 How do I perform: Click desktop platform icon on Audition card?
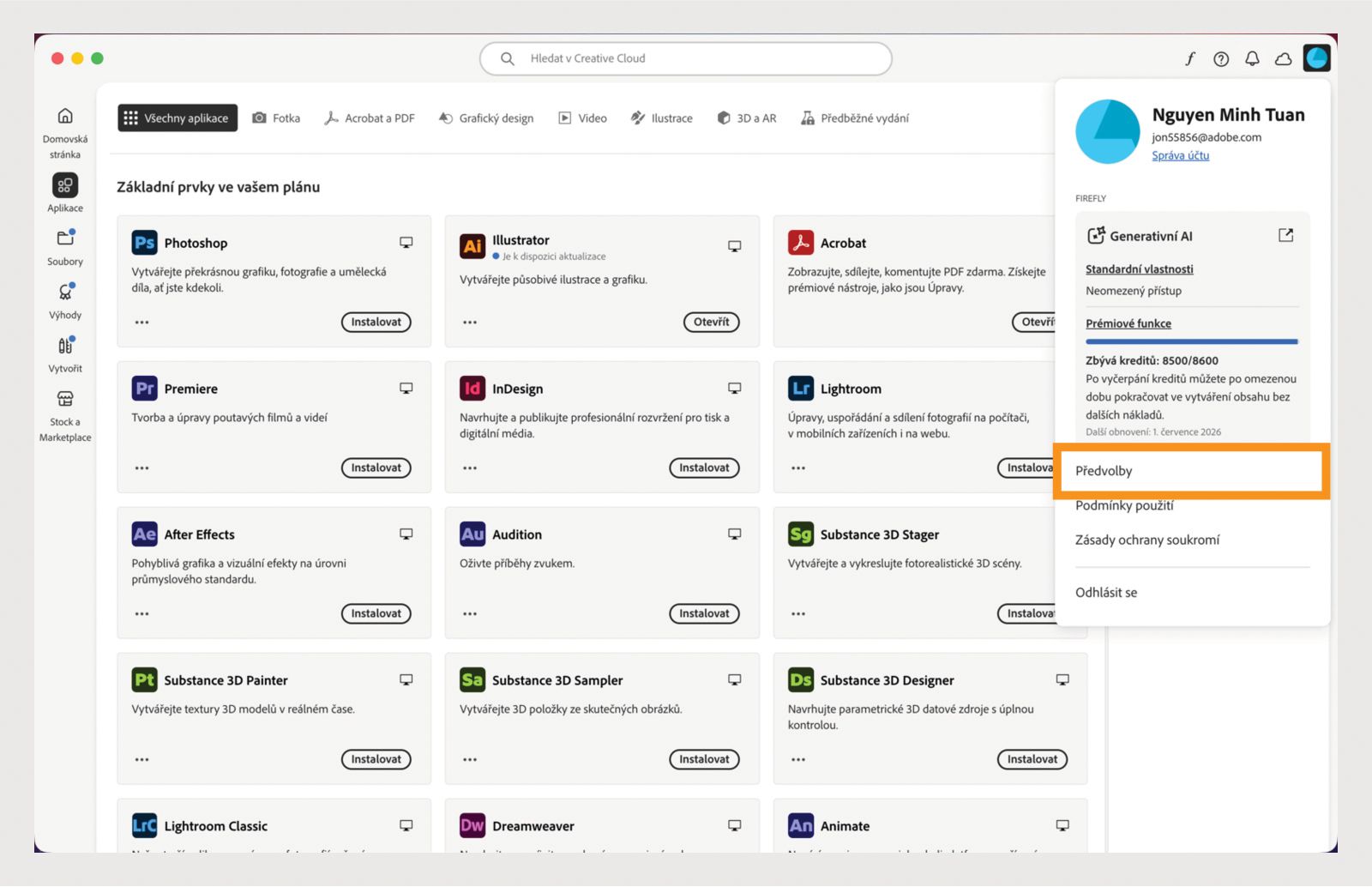(735, 534)
